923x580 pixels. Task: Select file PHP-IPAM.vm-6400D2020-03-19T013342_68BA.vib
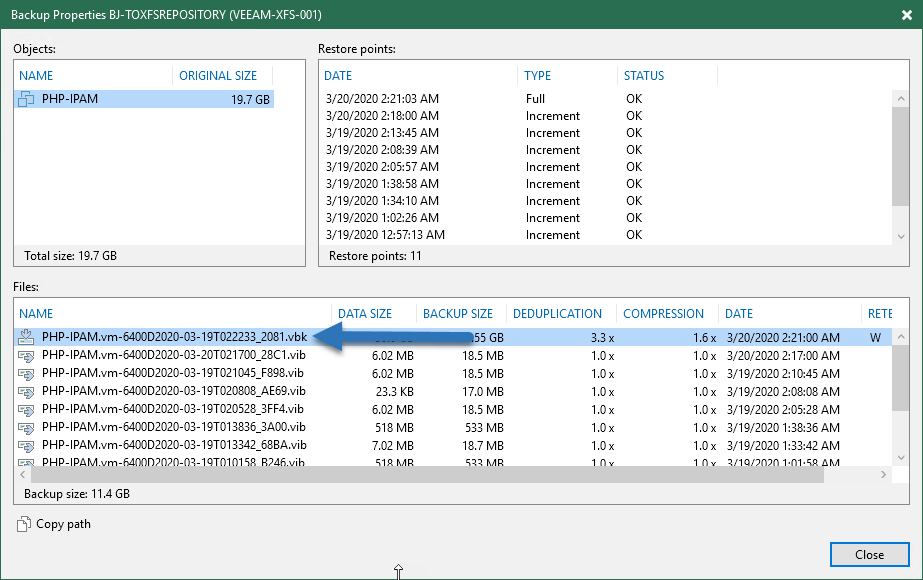point(174,445)
